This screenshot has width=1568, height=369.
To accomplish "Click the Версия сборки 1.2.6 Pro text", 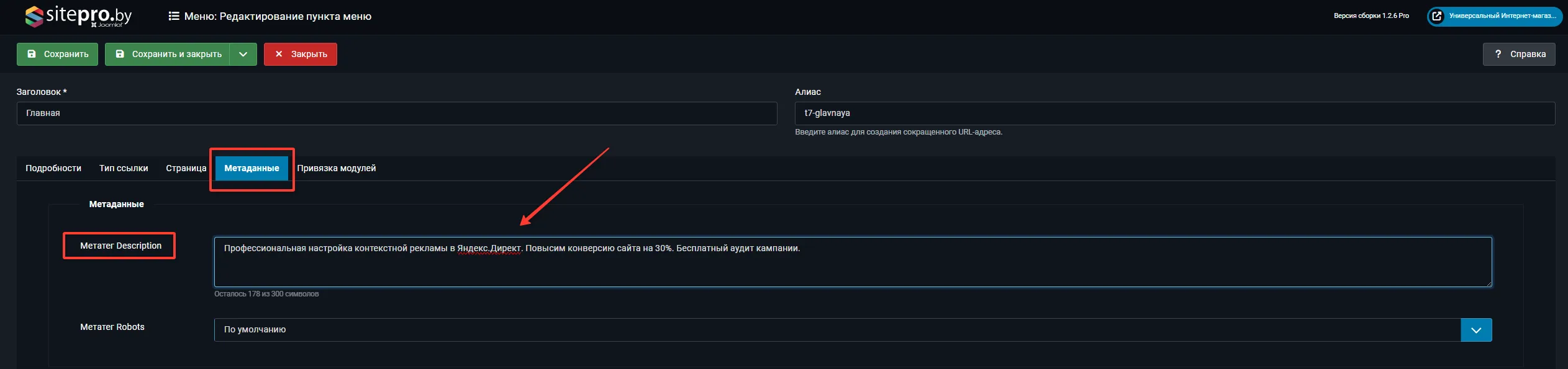I will tap(1371, 16).
